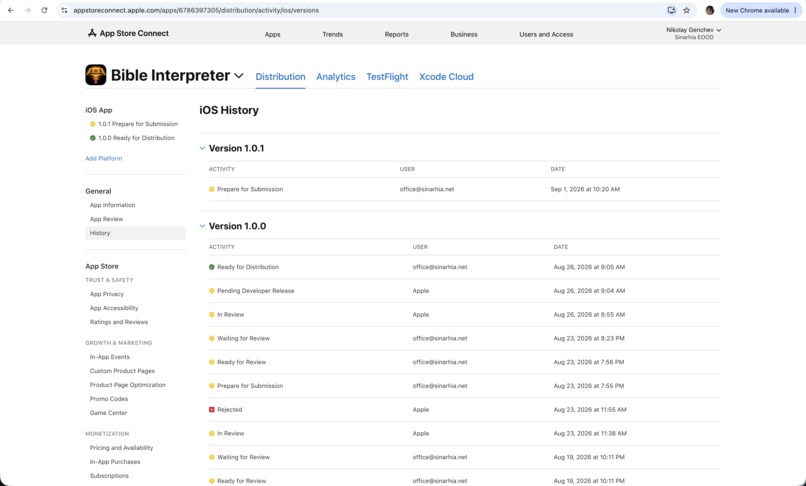Go to In-App Purchases
The image size is (806, 486).
[x=115, y=462]
